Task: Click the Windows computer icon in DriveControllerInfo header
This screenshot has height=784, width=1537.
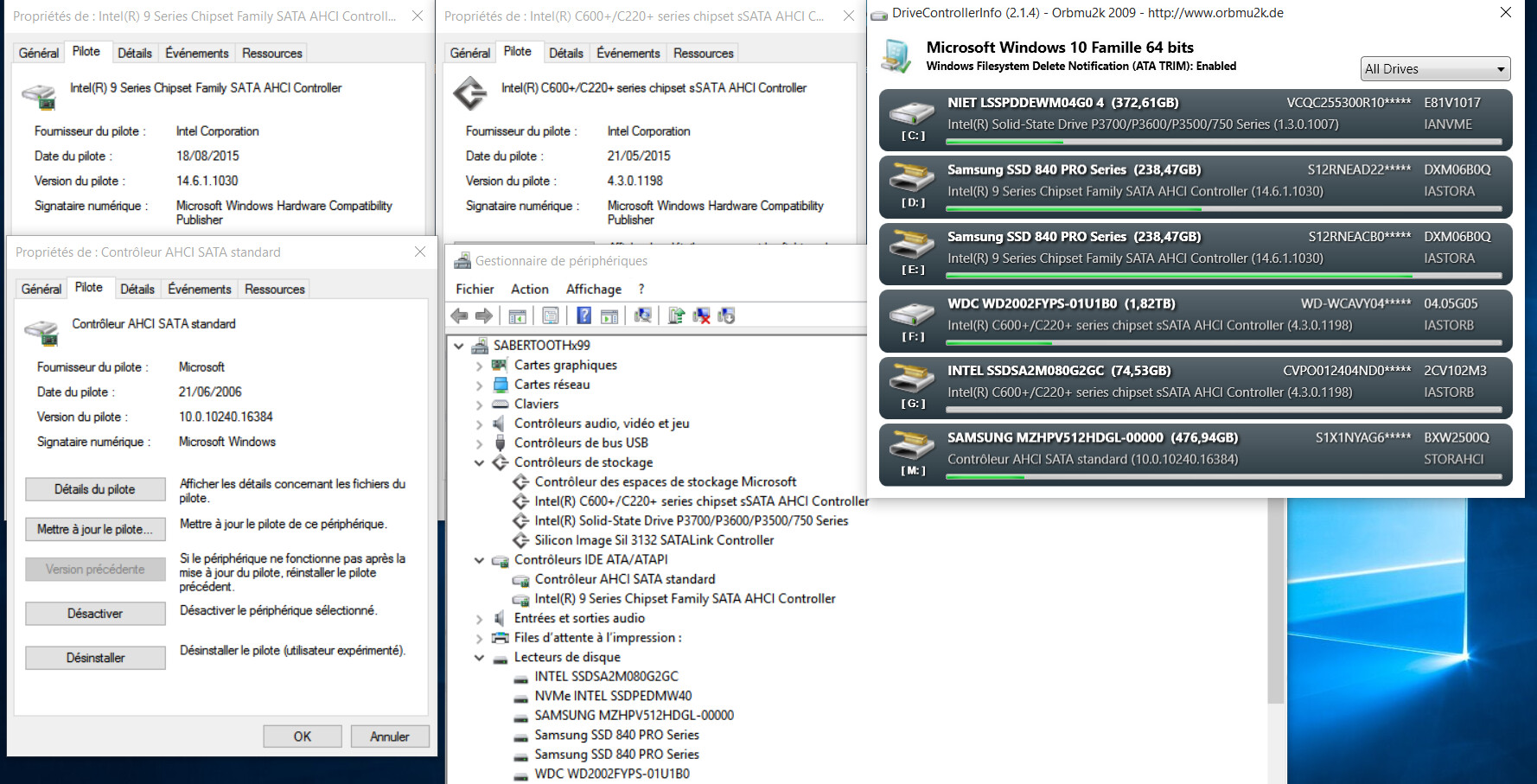Action: 896,56
